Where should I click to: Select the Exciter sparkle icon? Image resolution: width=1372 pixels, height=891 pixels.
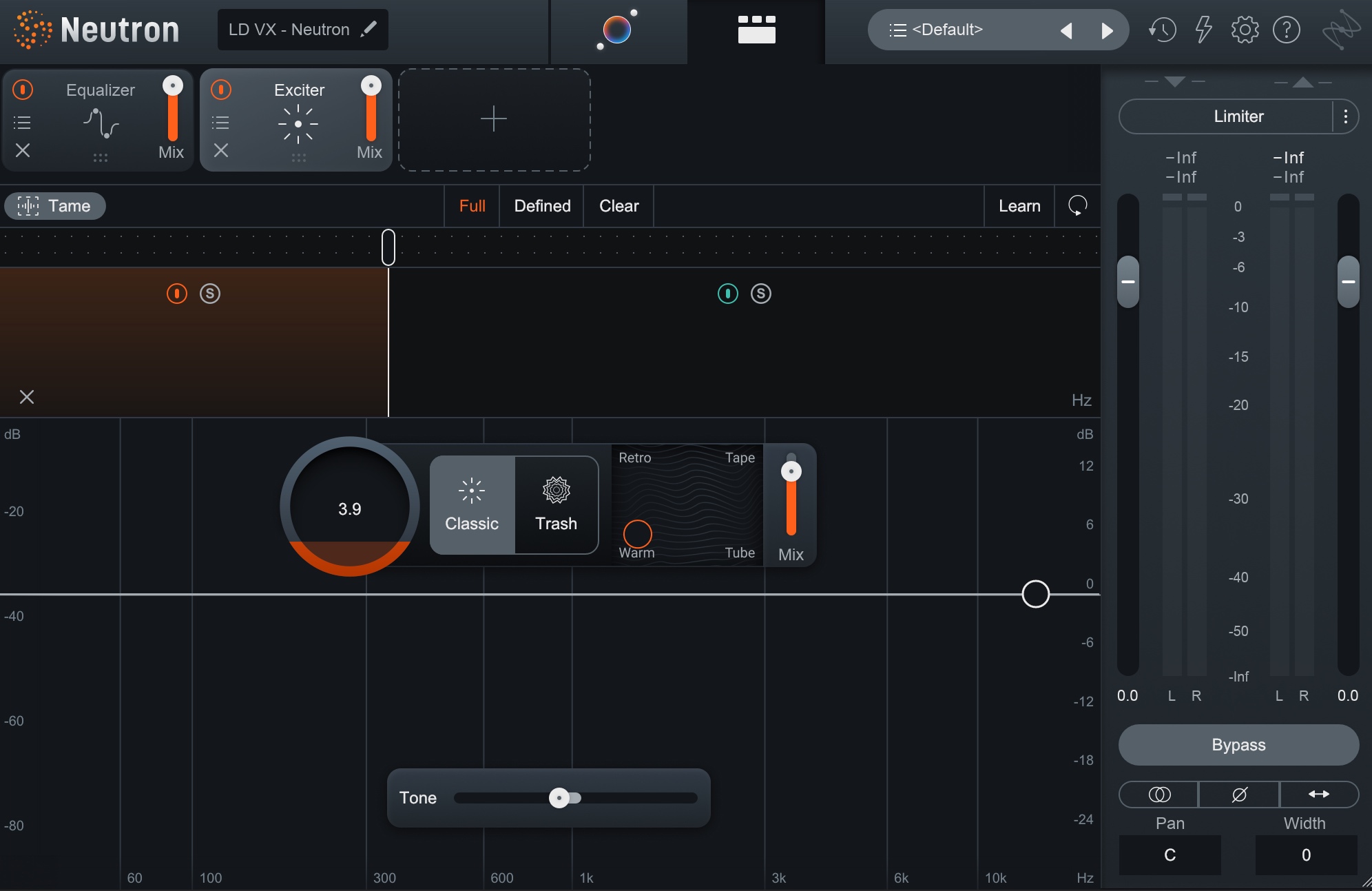(x=298, y=124)
